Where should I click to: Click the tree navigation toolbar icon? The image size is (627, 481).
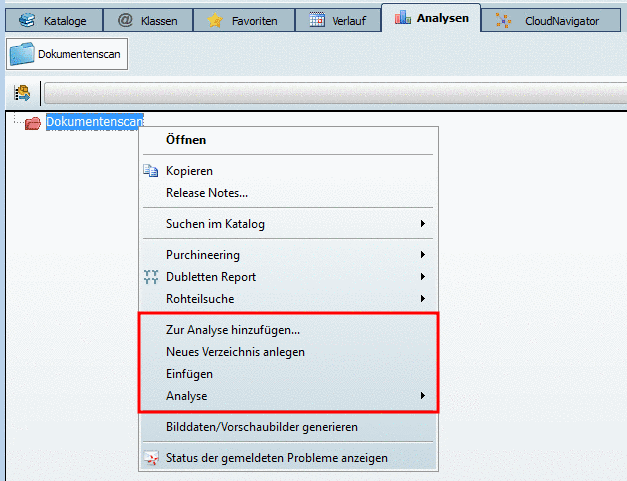(22, 93)
